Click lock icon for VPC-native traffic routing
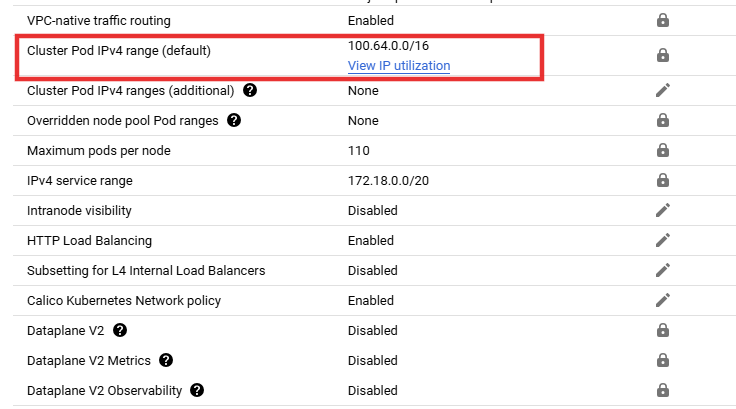 [662, 20]
